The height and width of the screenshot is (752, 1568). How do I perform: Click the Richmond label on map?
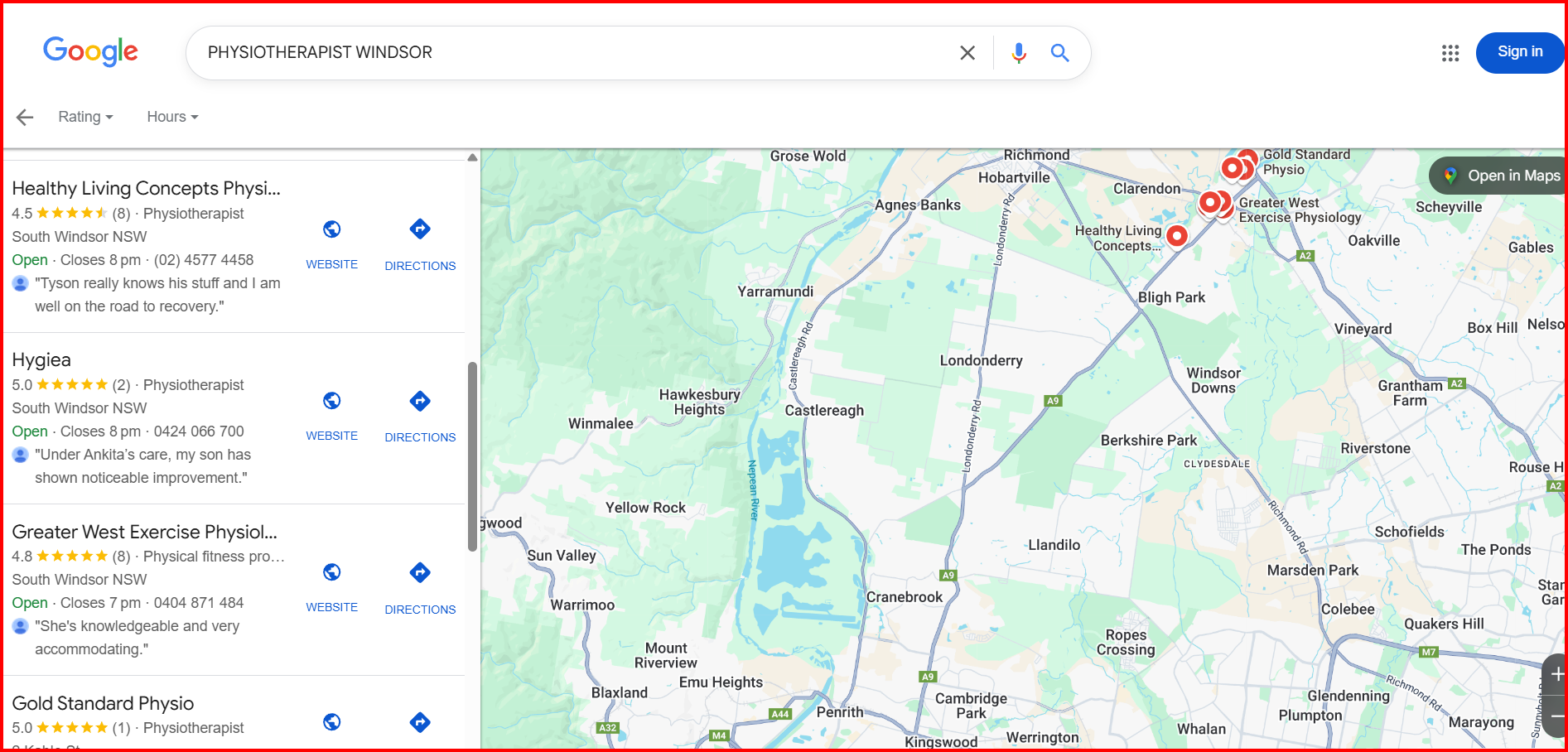click(1036, 155)
